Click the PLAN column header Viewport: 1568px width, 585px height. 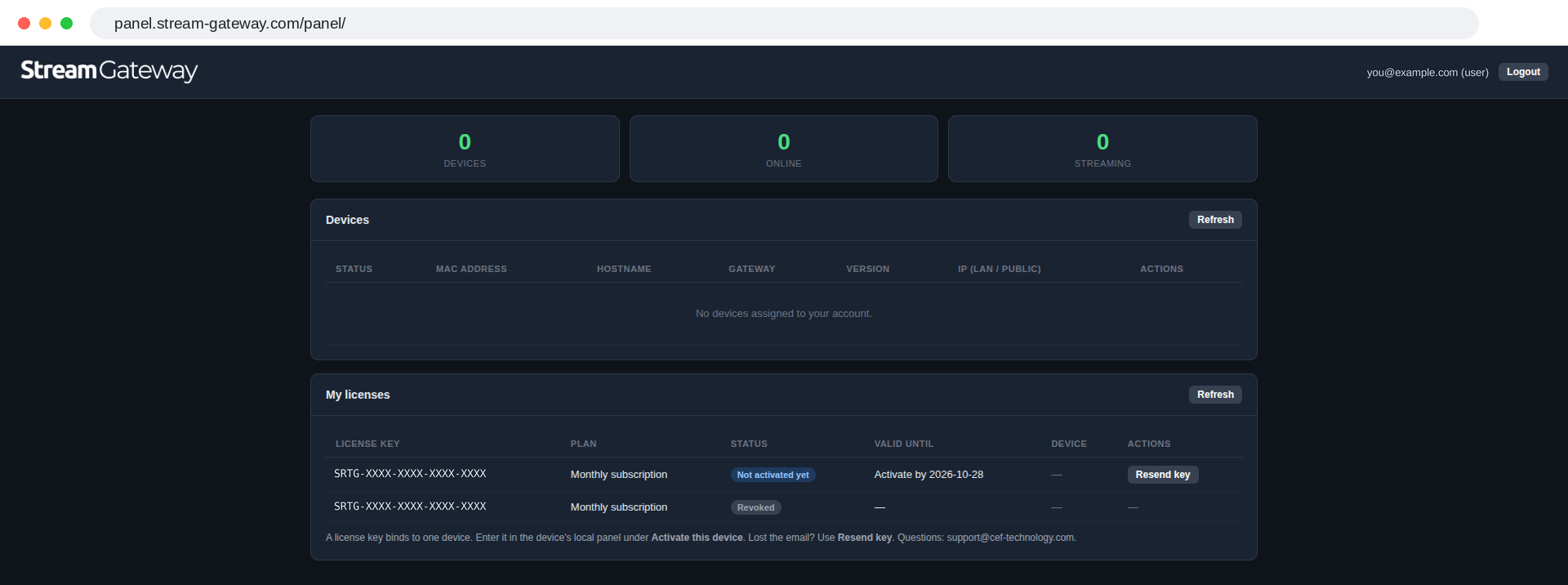click(583, 444)
